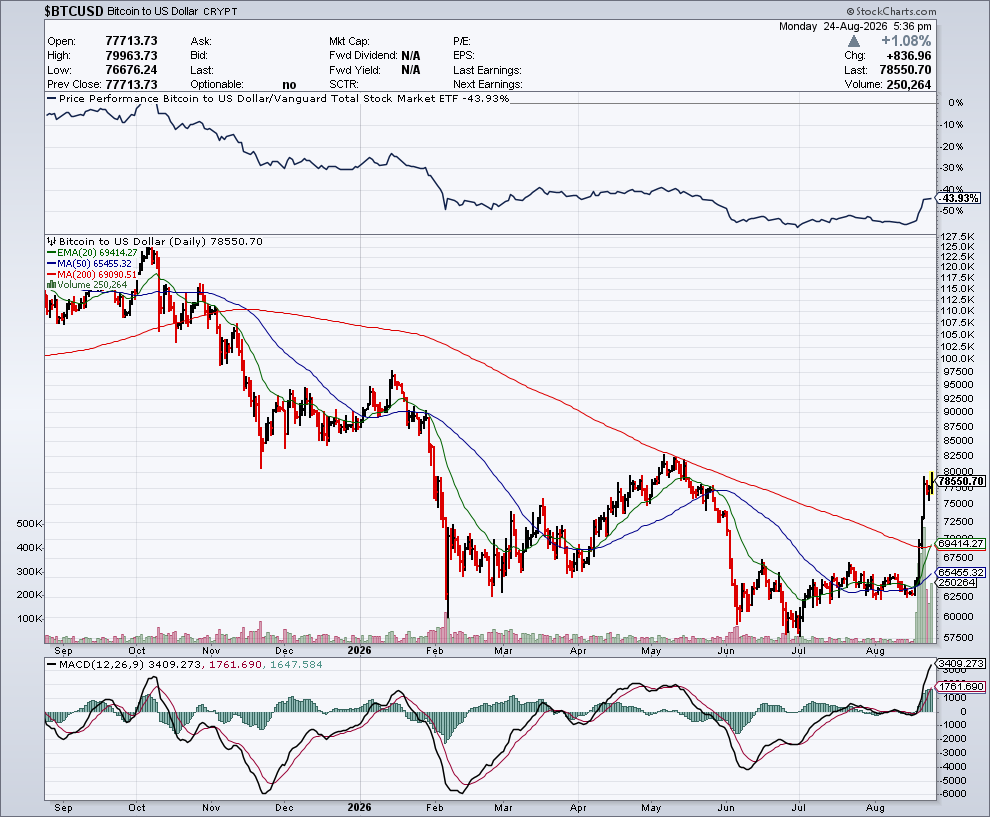Click the EMA(20) 69414.27 legend entry

[x=97, y=253]
